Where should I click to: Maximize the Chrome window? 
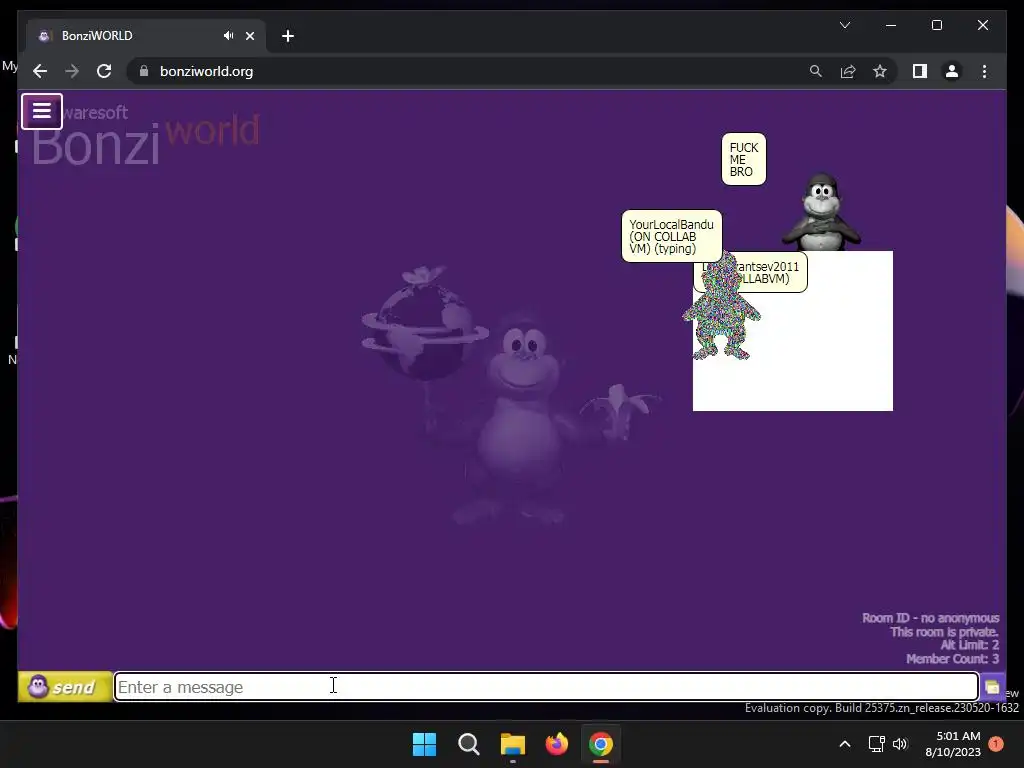tap(936, 25)
